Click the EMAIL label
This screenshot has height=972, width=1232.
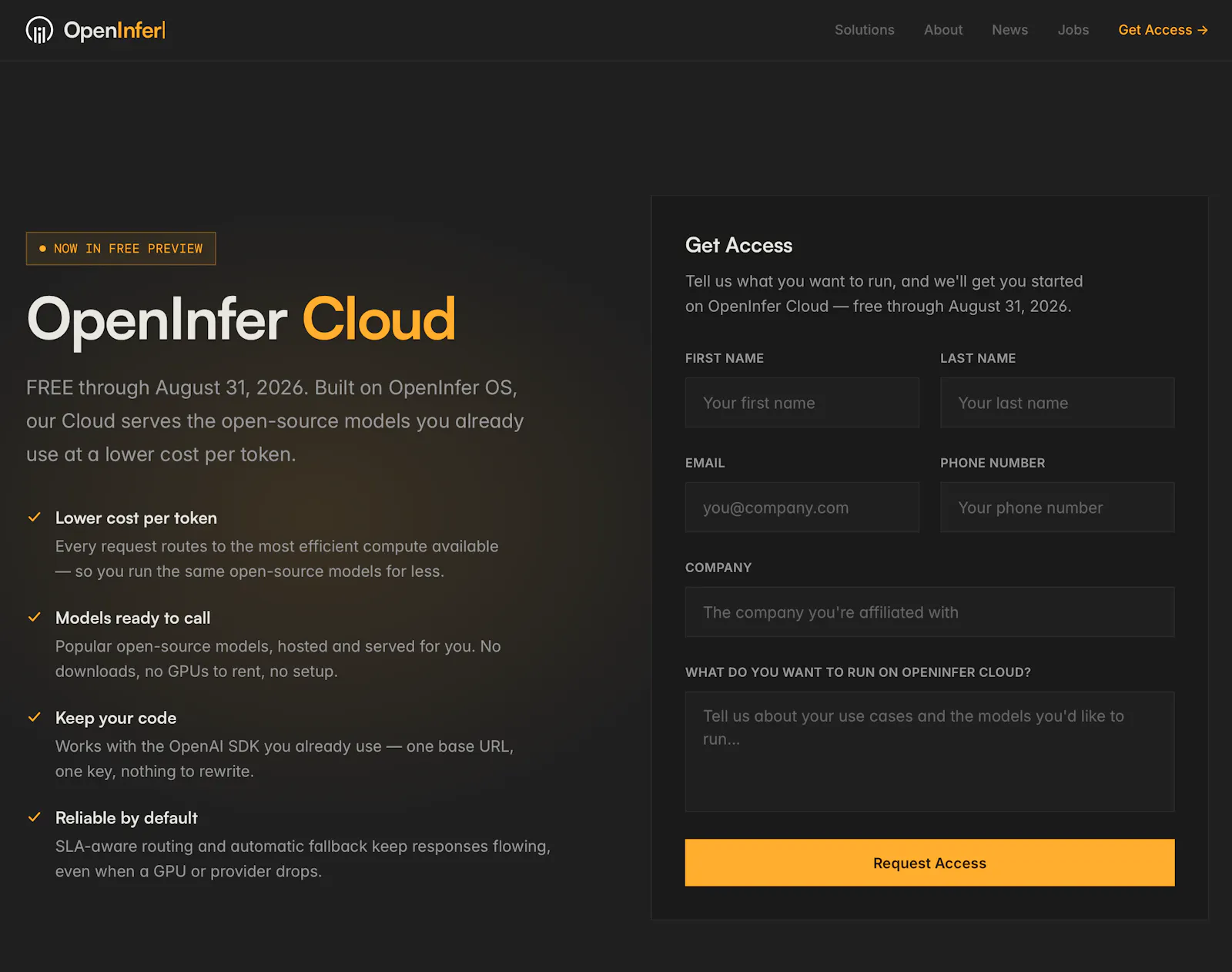click(x=705, y=463)
